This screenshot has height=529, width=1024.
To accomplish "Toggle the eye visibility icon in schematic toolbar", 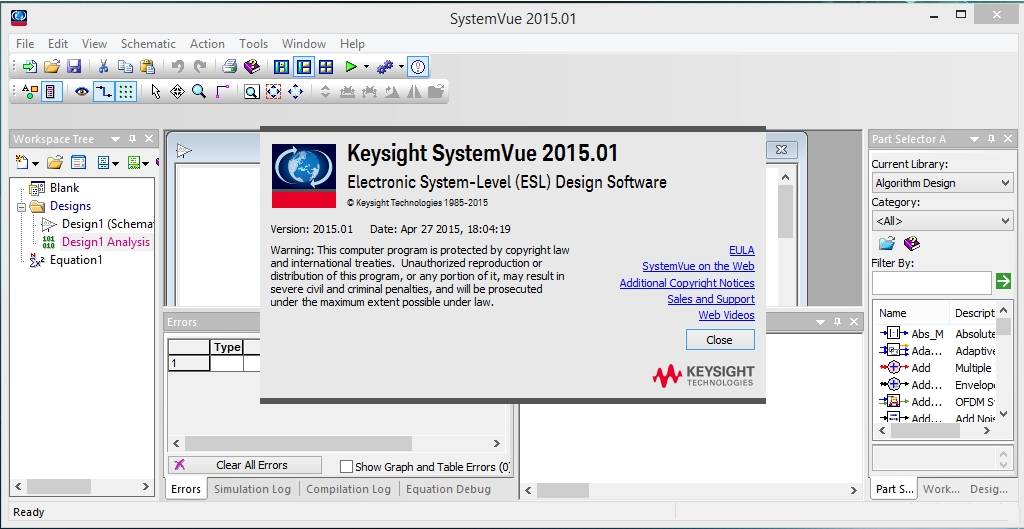I will [82, 91].
